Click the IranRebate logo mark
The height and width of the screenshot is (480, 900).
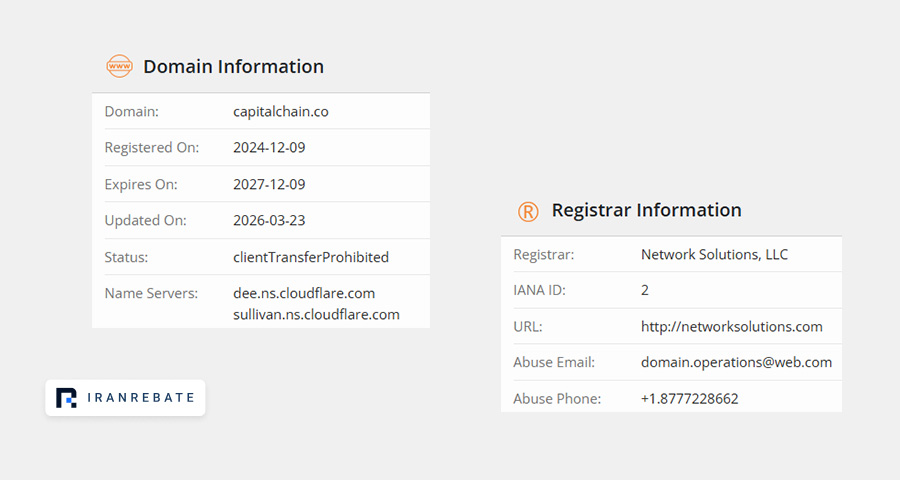(66, 398)
